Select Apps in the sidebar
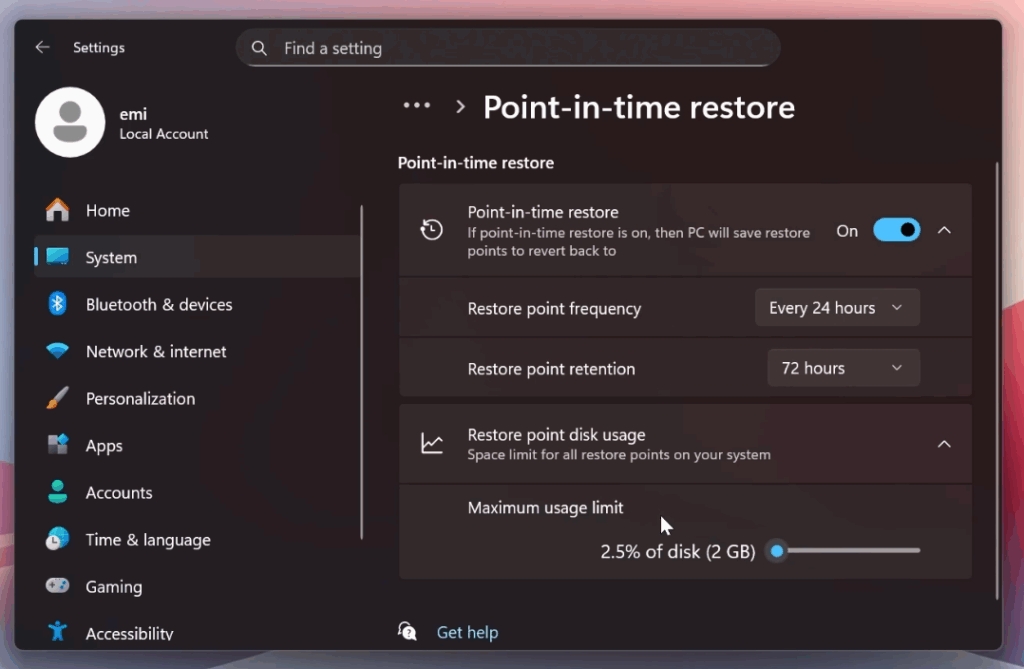Screen dimensions: 1024x669 pyautogui.click(x=104, y=446)
